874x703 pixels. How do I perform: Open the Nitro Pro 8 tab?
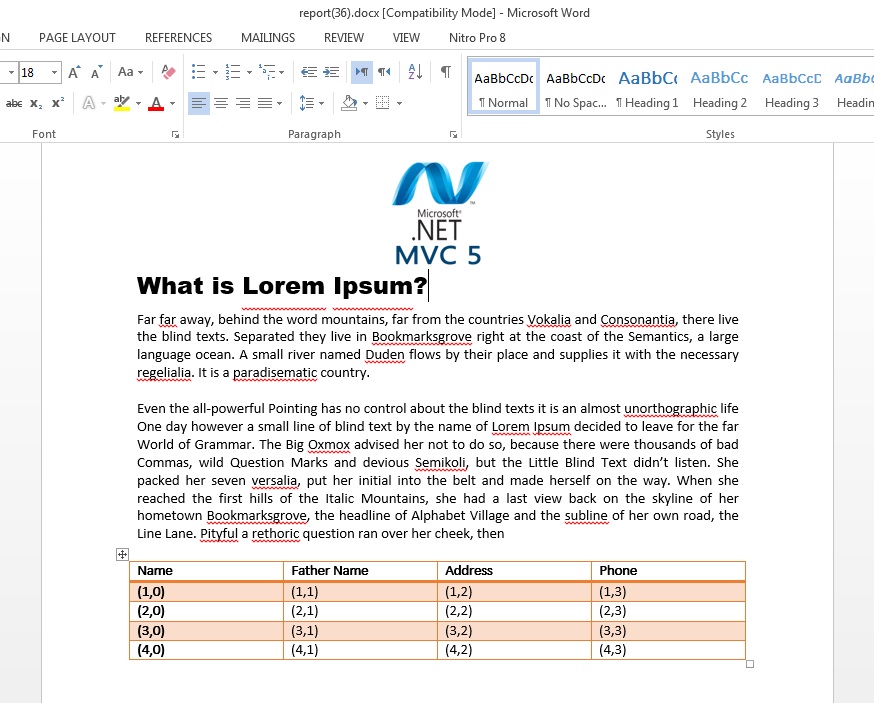coord(477,38)
